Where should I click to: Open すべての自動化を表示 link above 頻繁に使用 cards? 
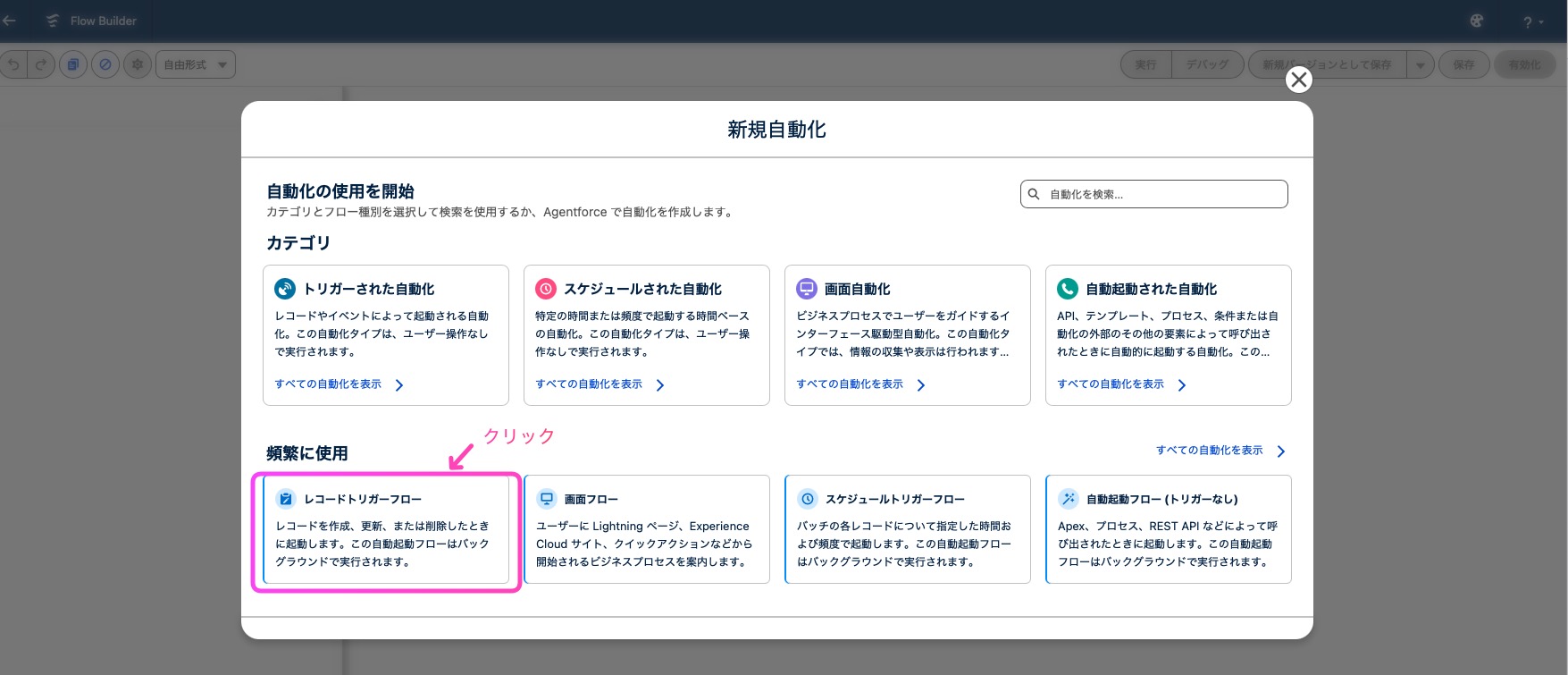1210,451
